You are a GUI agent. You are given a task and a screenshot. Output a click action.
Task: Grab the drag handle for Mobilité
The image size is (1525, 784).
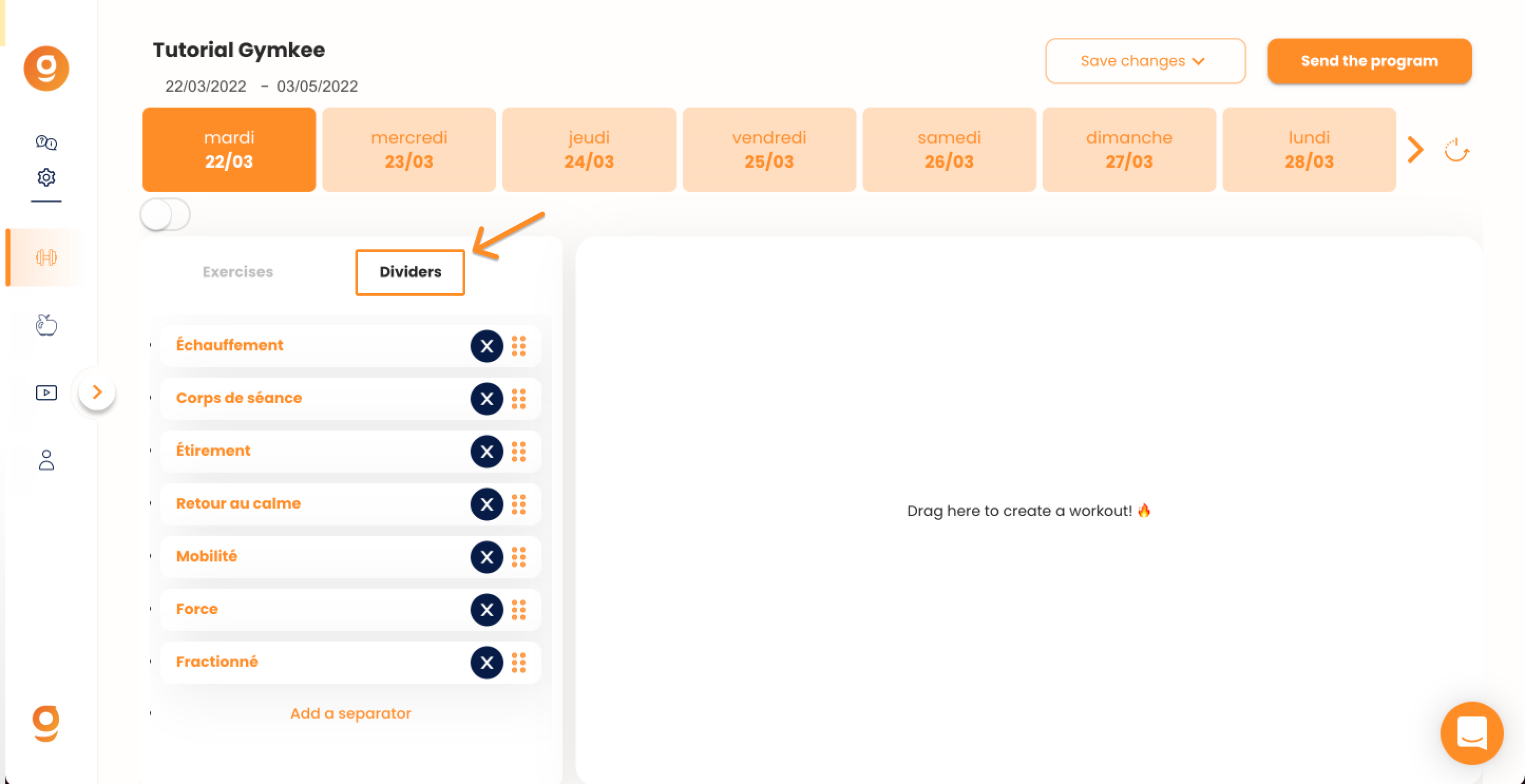point(519,557)
